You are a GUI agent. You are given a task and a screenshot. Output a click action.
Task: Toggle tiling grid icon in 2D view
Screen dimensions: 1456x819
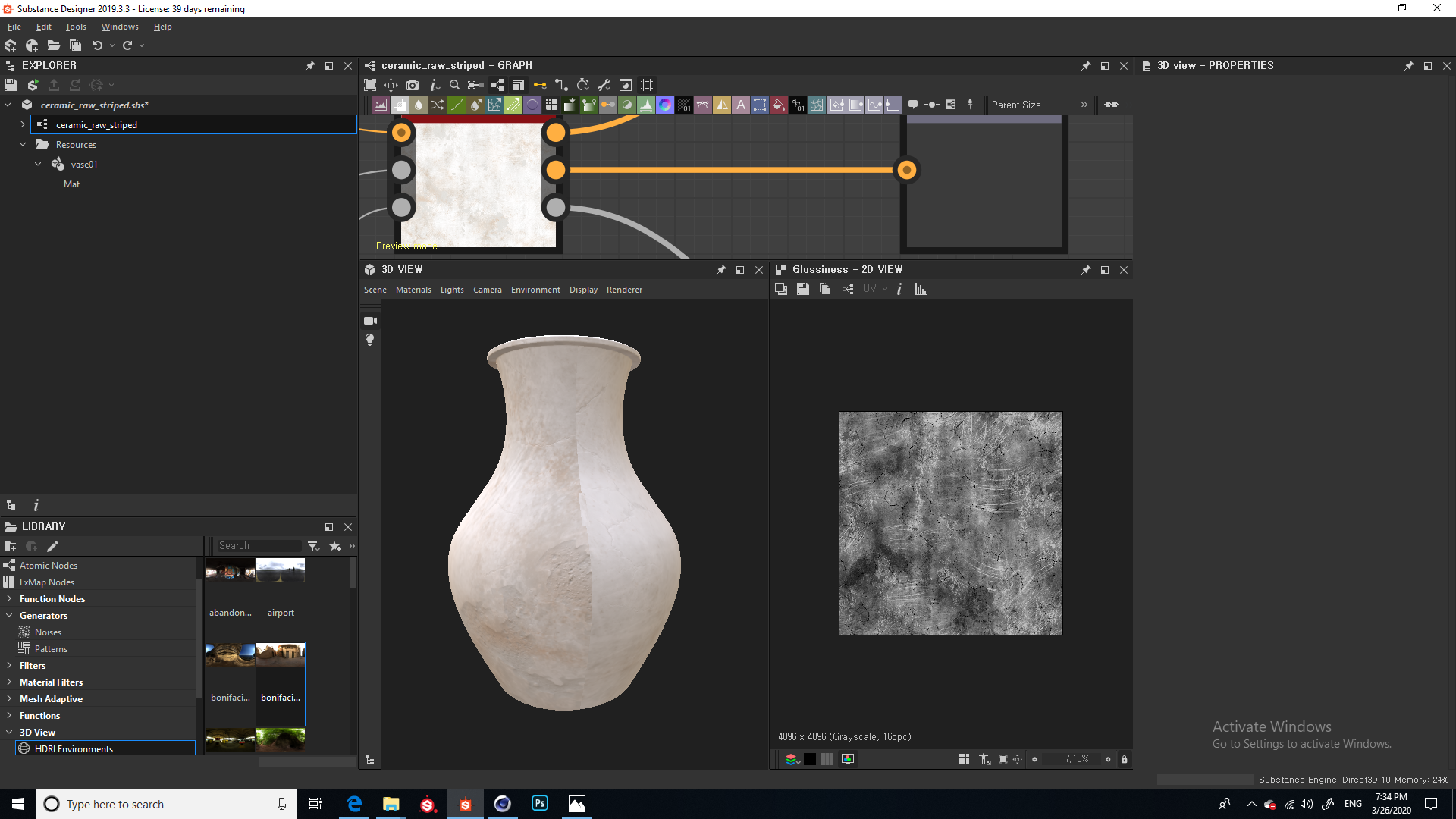click(x=964, y=759)
